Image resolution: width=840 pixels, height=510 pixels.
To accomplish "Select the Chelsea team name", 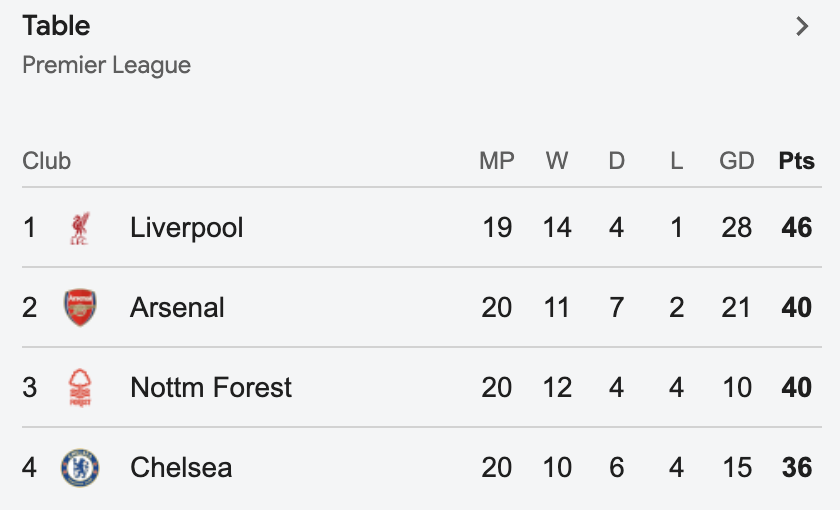I will [181, 468].
